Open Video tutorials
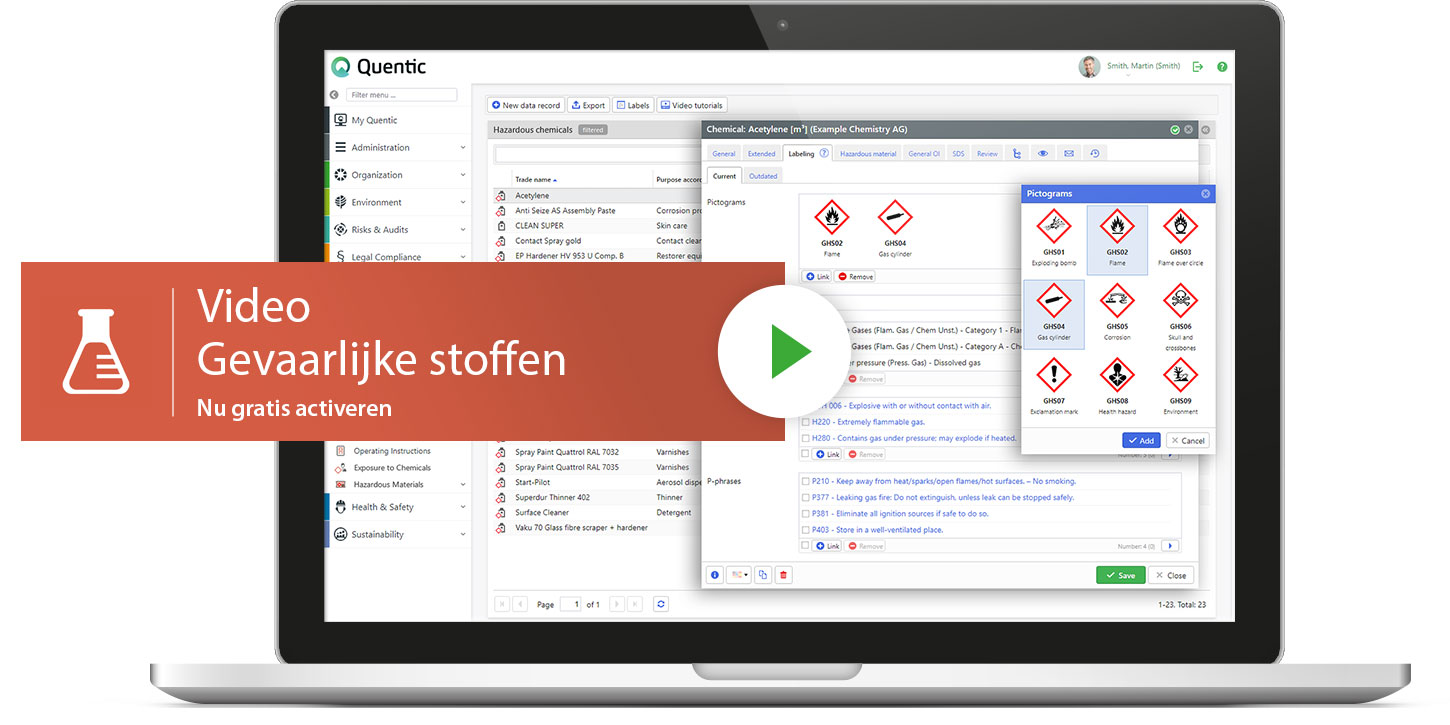Viewport: 1450px width, 725px height. pos(691,105)
